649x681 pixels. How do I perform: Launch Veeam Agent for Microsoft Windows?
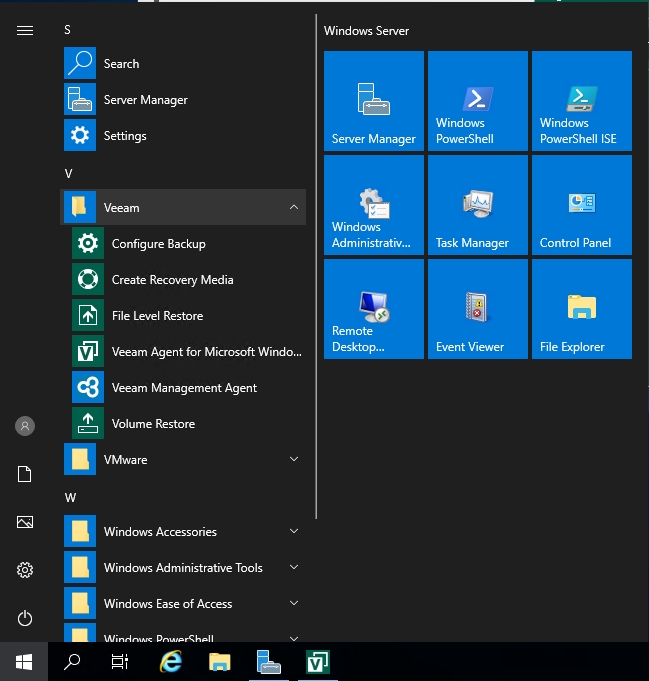205,352
